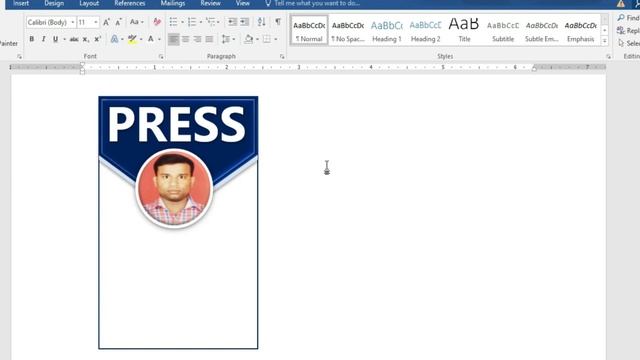Image resolution: width=640 pixels, height=360 pixels.
Task: Set line and paragraph spacing
Action: tap(225, 39)
